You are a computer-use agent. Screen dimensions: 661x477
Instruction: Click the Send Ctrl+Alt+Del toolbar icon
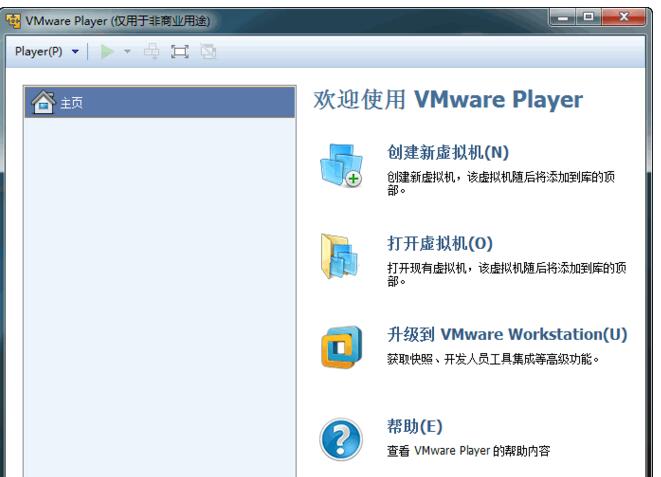tap(152, 52)
